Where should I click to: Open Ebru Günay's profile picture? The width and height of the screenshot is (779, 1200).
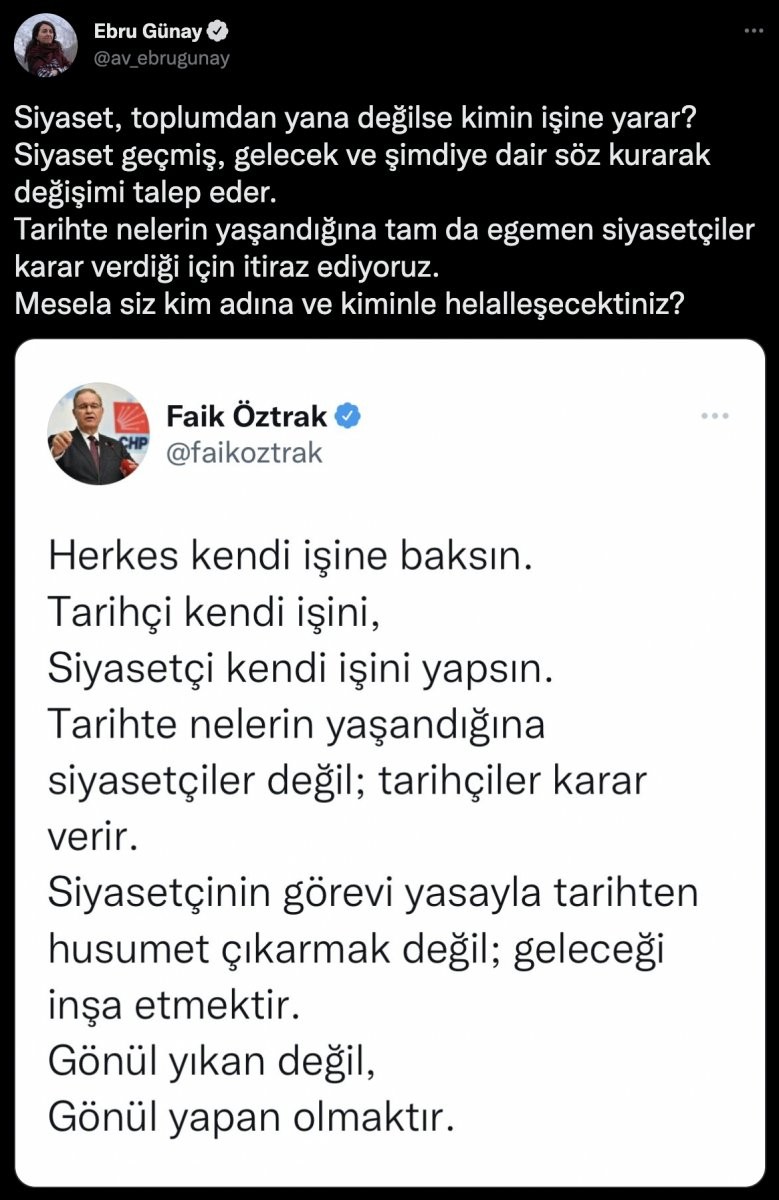46,45
